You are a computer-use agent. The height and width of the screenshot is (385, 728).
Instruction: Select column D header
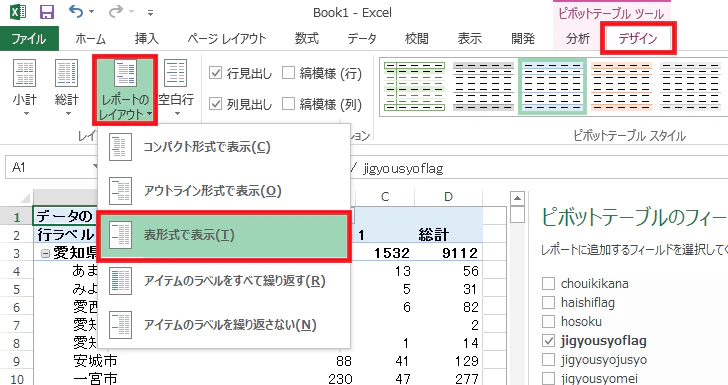[x=448, y=197]
